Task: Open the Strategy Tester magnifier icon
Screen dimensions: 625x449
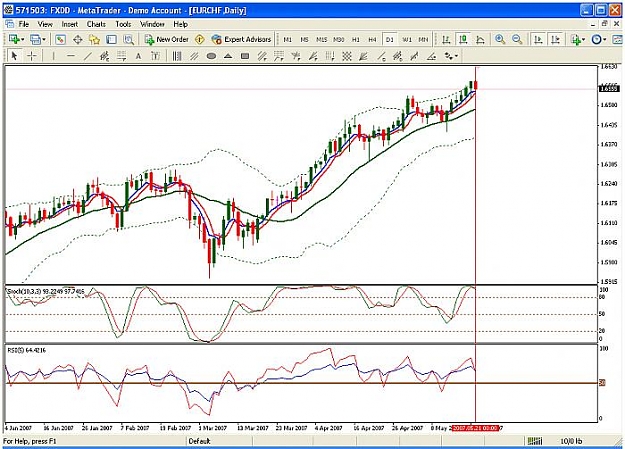Action: [128, 39]
